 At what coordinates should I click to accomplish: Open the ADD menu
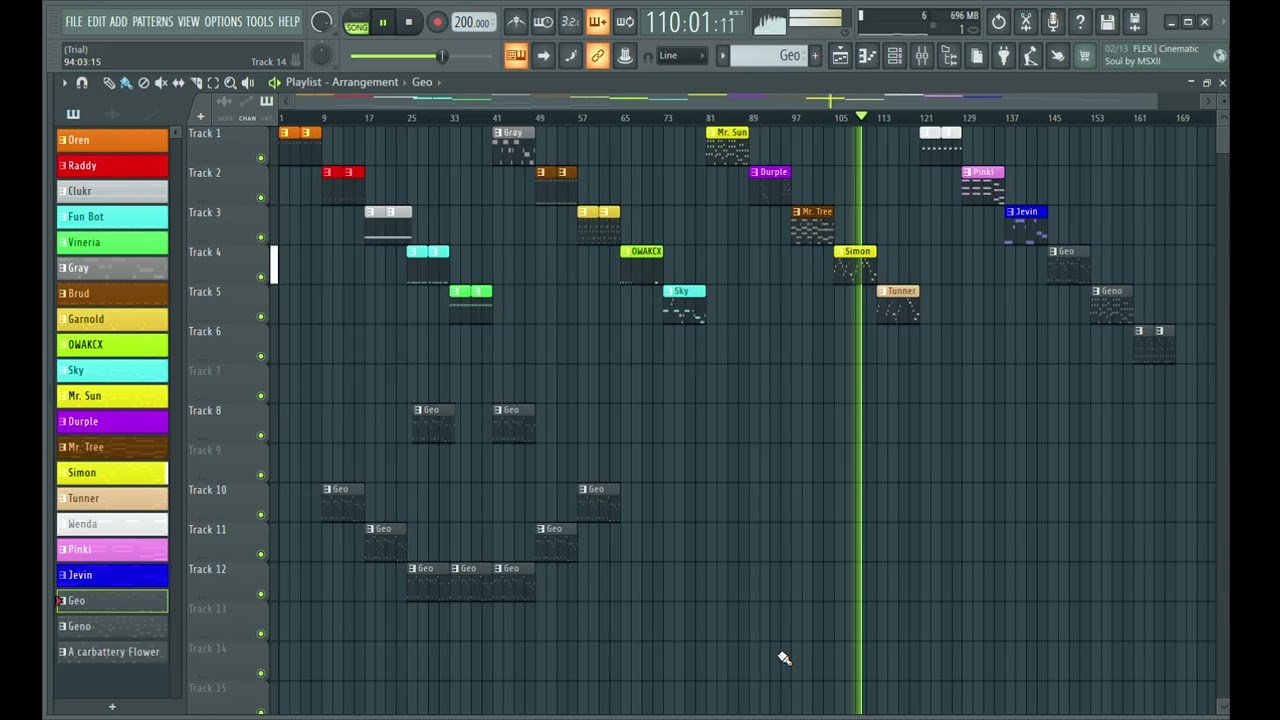pos(119,21)
